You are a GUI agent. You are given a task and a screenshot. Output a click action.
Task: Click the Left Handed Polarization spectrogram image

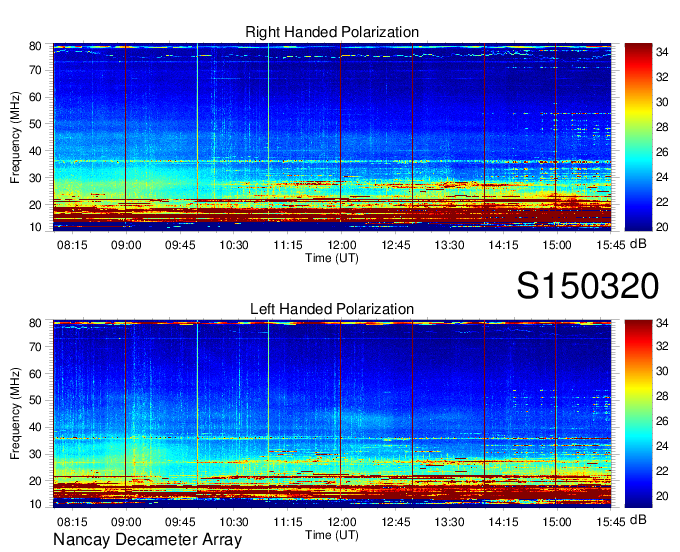pyautogui.click(x=332, y=414)
